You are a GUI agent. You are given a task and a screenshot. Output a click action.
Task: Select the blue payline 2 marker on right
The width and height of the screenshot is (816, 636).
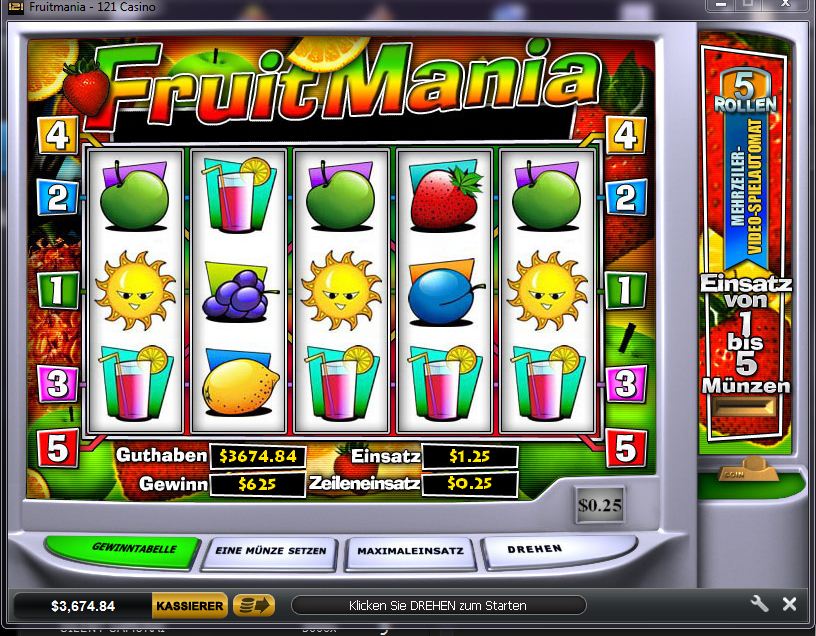[x=626, y=197]
